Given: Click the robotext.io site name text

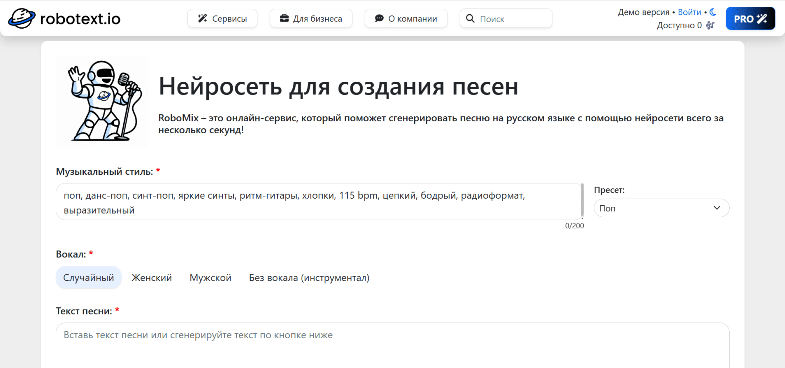Looking at the screenshot, I should pos(80,19).
